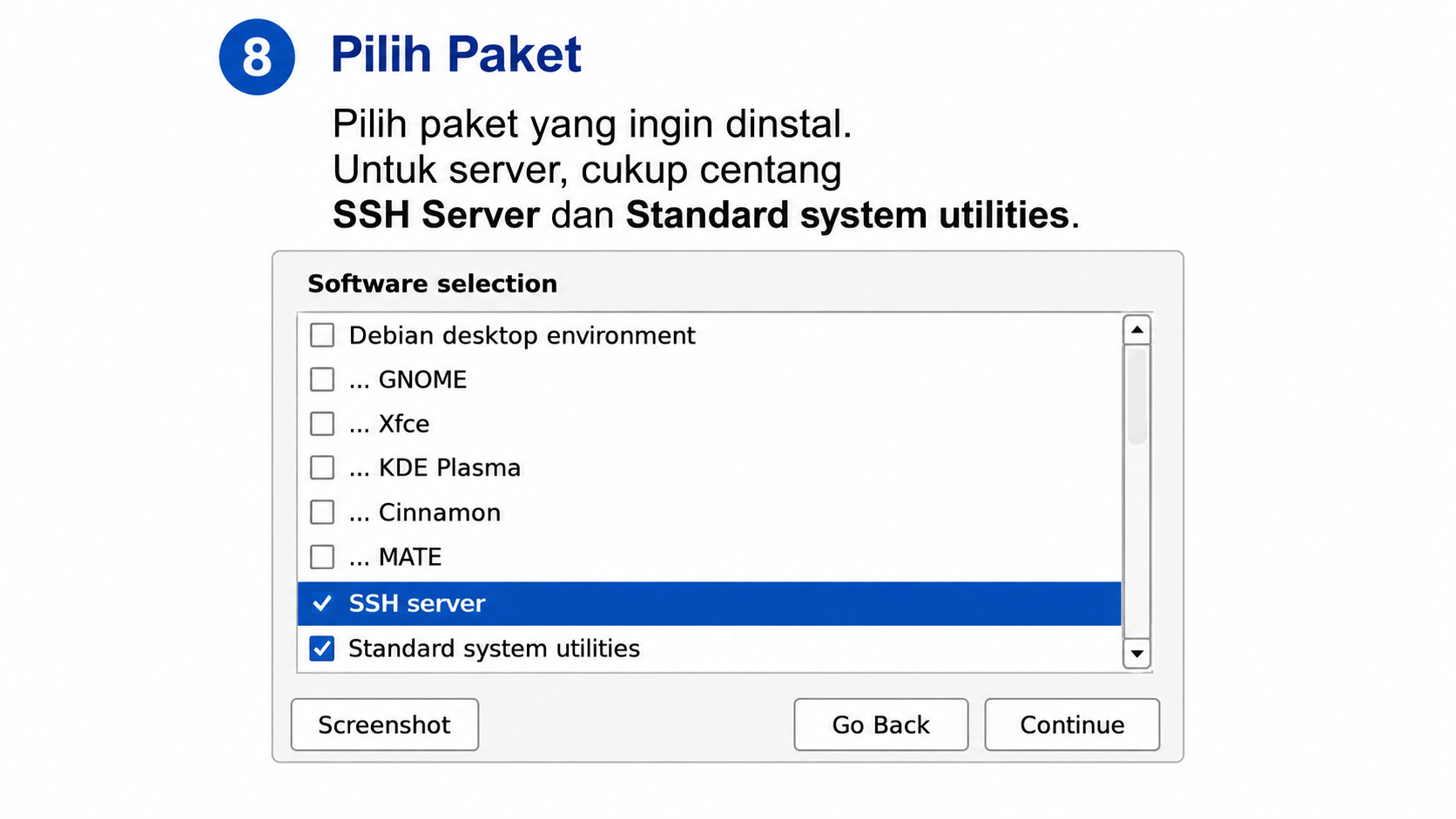
Task: Uncheck Standard system utilities checkbox
Action: [322, 648]
